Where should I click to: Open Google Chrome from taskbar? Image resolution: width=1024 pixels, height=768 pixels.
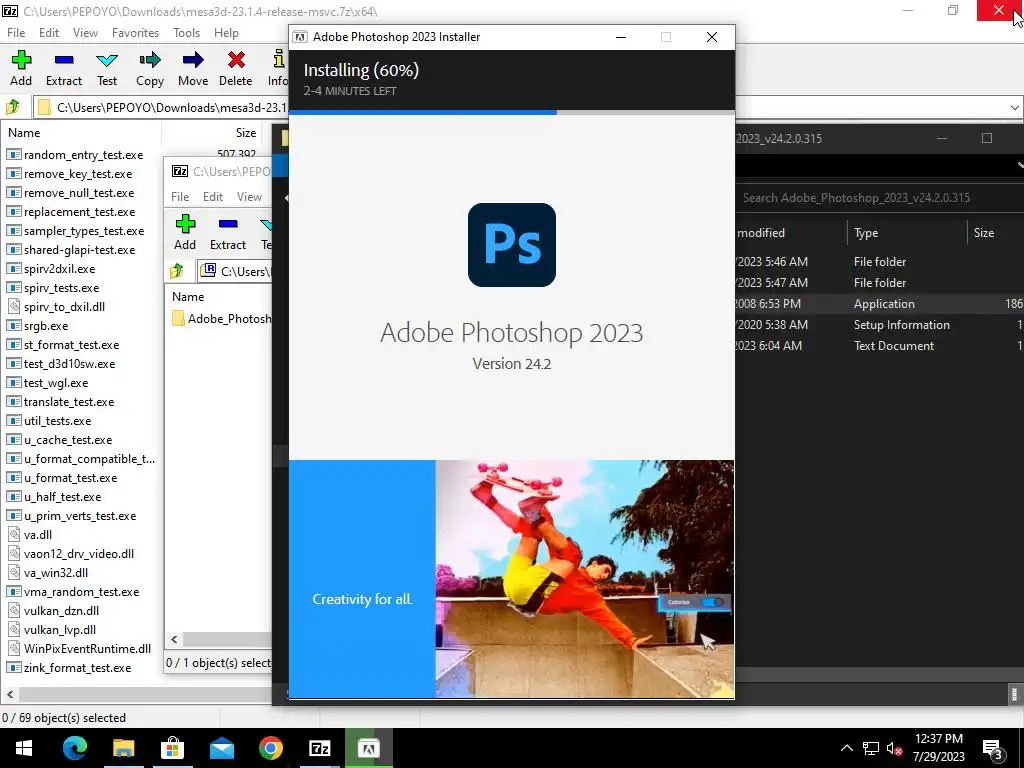(x=270, y=748)
